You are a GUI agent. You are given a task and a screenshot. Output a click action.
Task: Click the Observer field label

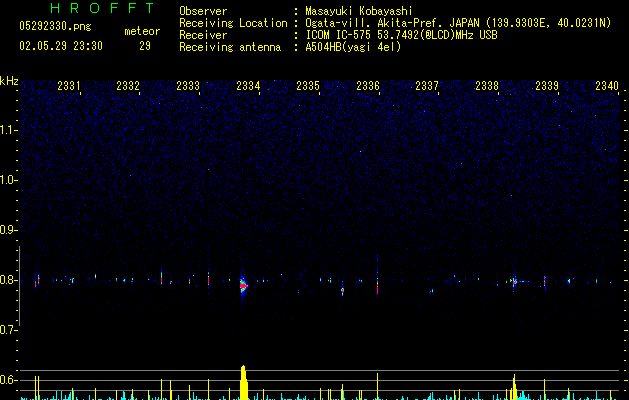click(x=203, y=11)
